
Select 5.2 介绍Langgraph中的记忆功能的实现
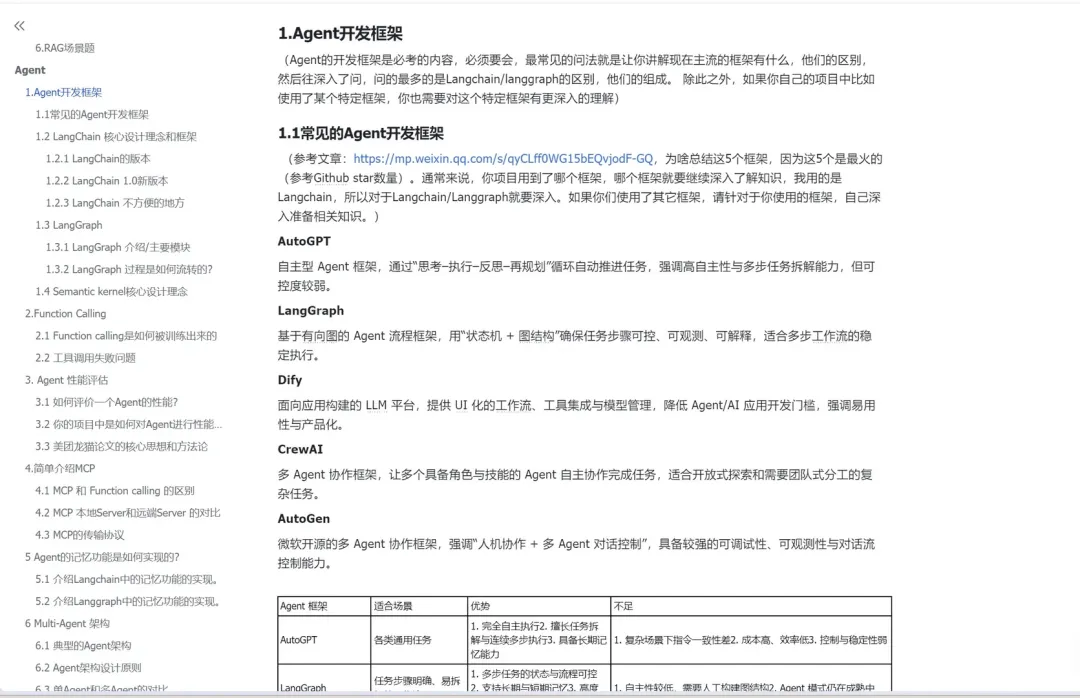(x=128, y=602)
